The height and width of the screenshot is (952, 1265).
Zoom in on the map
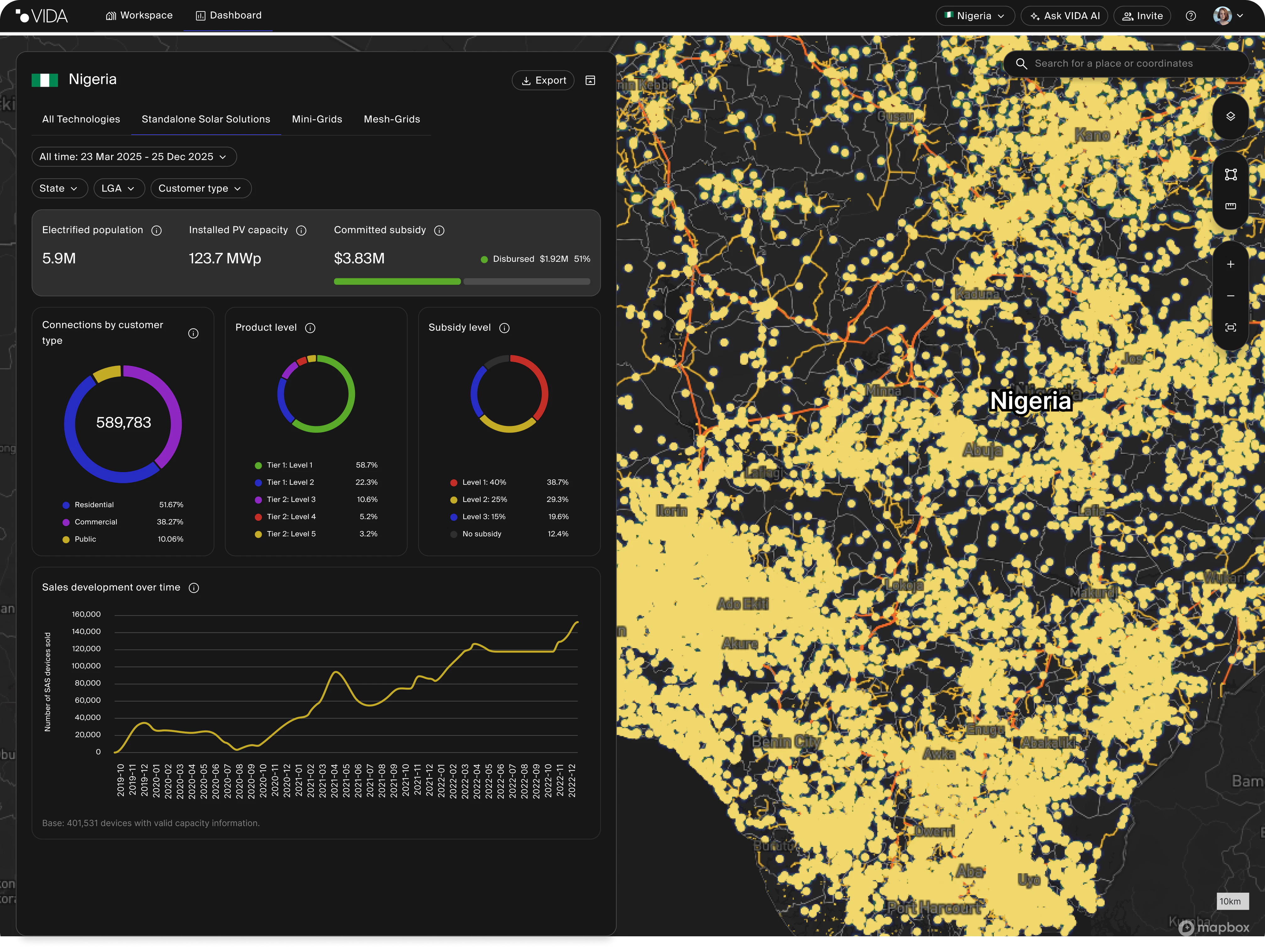(1230, 264)
